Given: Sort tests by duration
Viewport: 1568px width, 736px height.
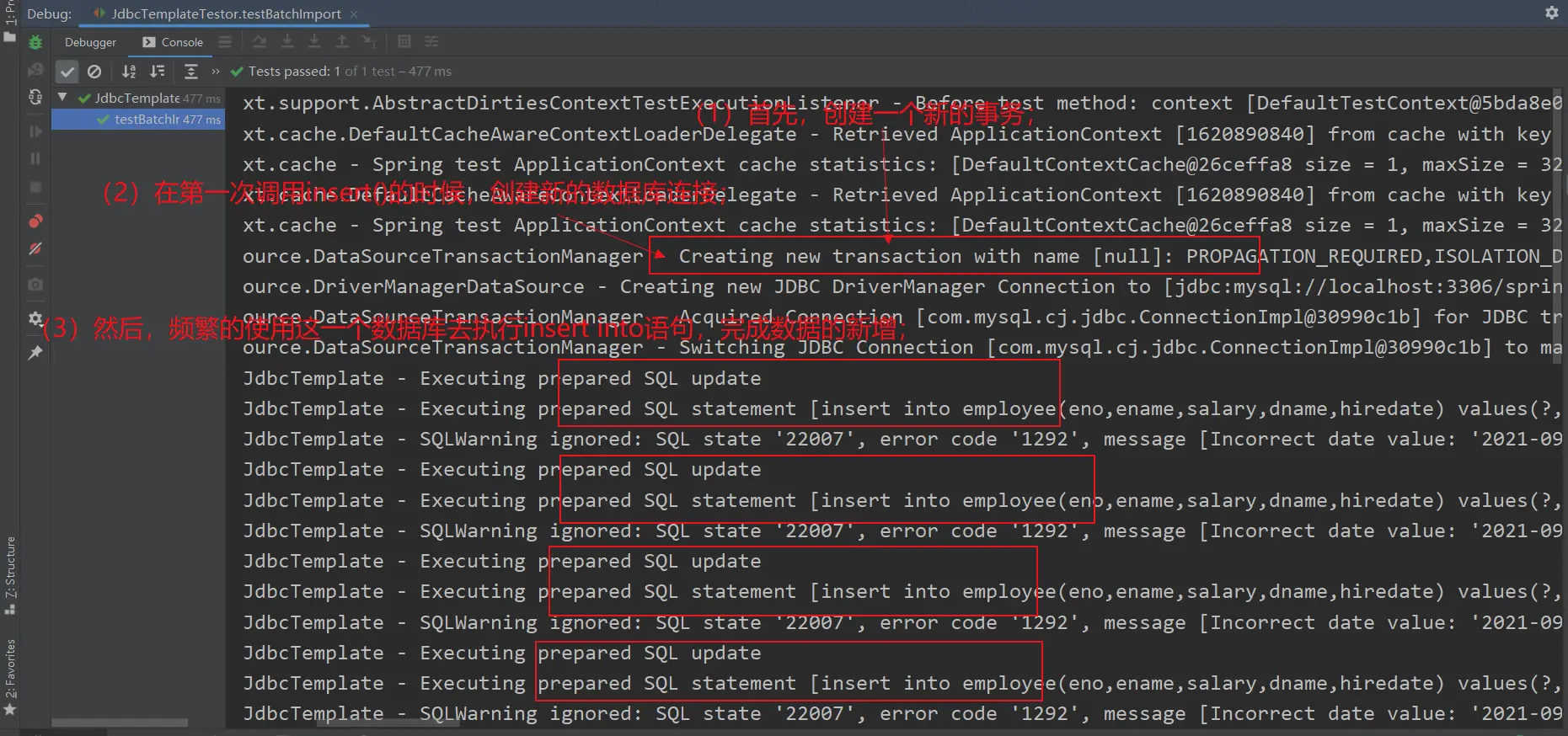Looking at the screenshot, I should click(158, 72).
